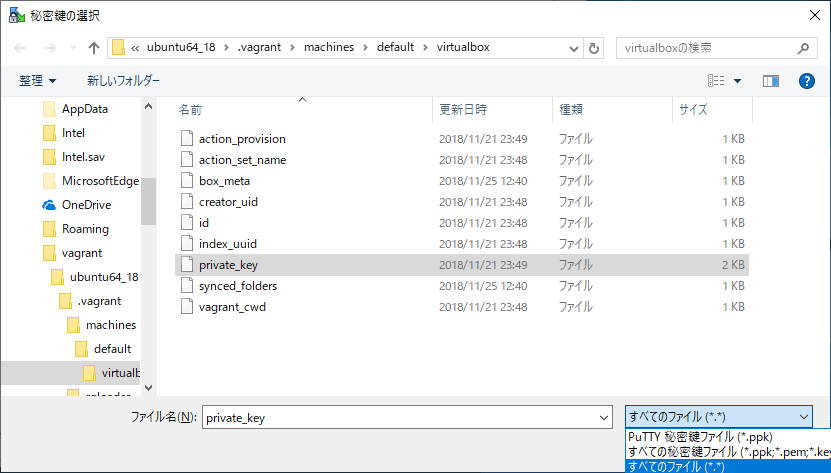The image size is (831, 473).
Task: Click the OneDrive cloud icon
Action: (49, 205)
